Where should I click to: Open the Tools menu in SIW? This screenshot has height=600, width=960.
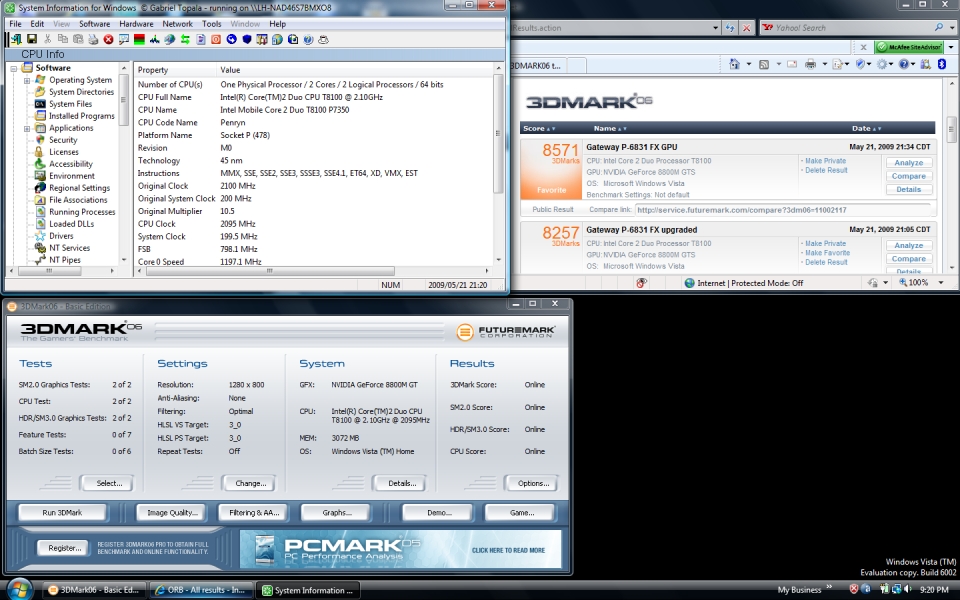pyautogui.click(x=212, y=24)
